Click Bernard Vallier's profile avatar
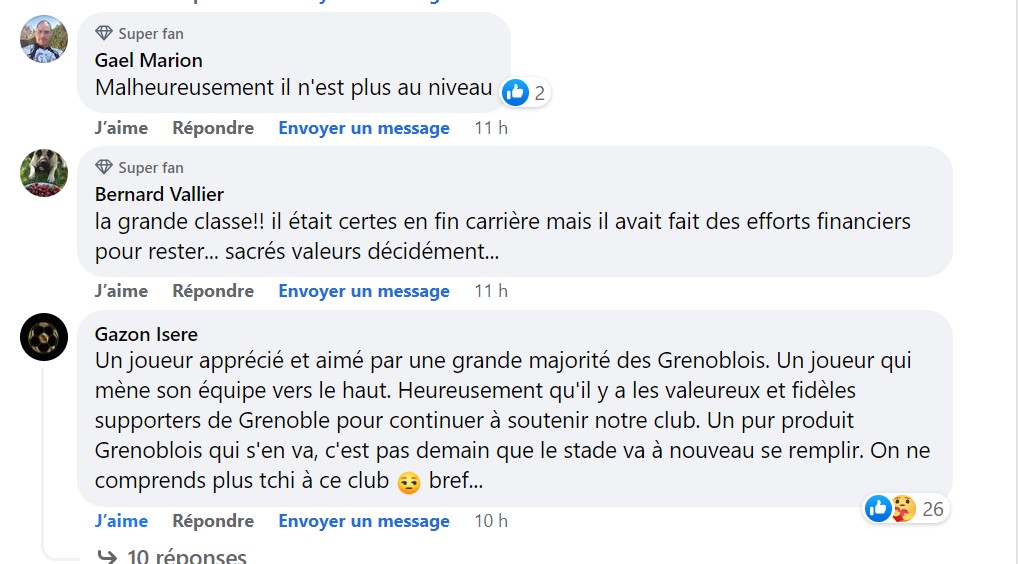Image resolution: width=1018 pixels, height=564 pixels. tap(44, 173)
